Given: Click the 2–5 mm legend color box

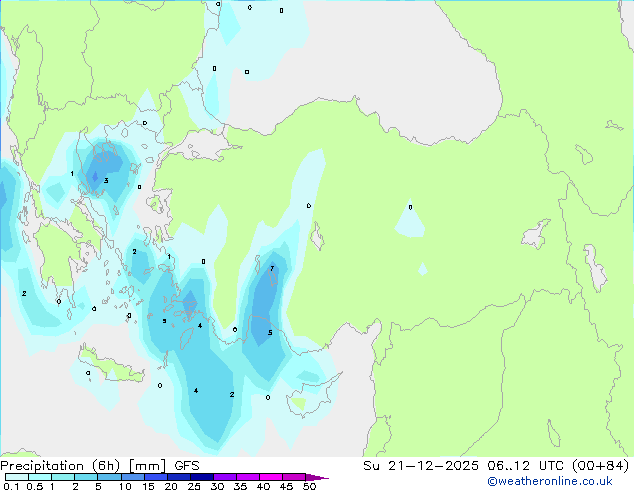Looking at the screenshot, I should tap(86, 477).
